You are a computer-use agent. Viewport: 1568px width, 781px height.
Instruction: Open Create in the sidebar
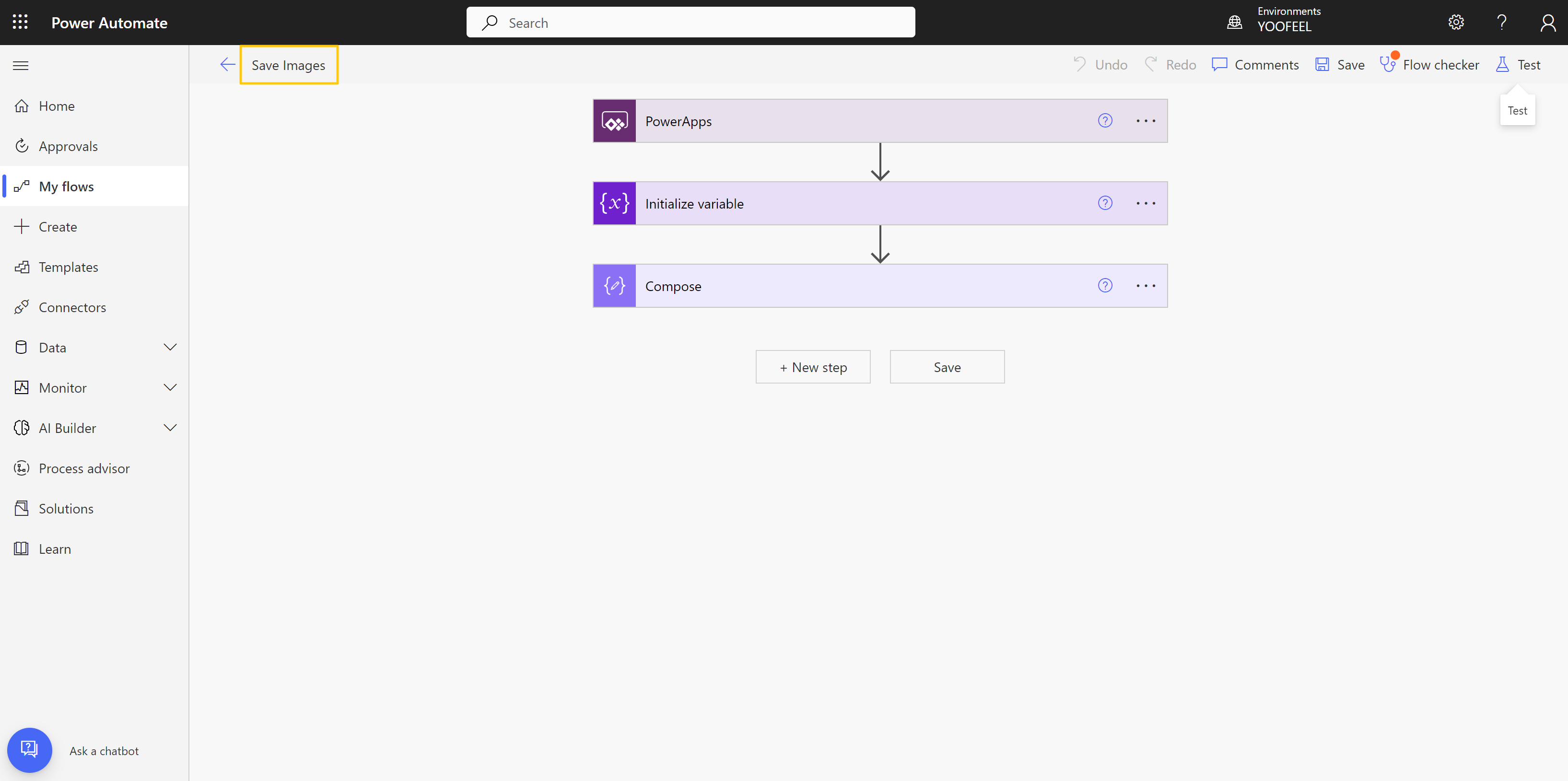[94, 226]
